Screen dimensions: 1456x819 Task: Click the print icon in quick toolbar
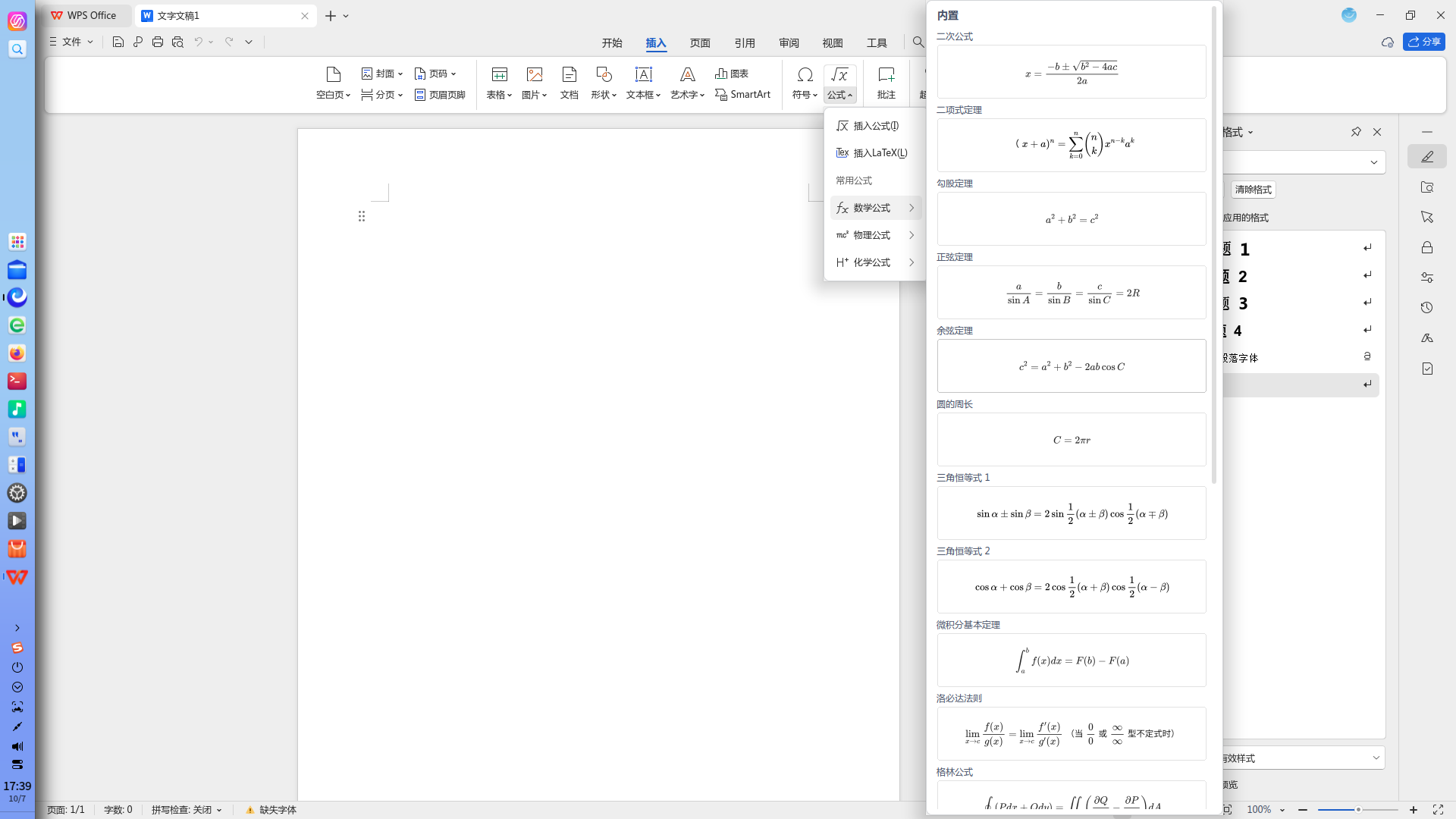click(x=158, y=42)
